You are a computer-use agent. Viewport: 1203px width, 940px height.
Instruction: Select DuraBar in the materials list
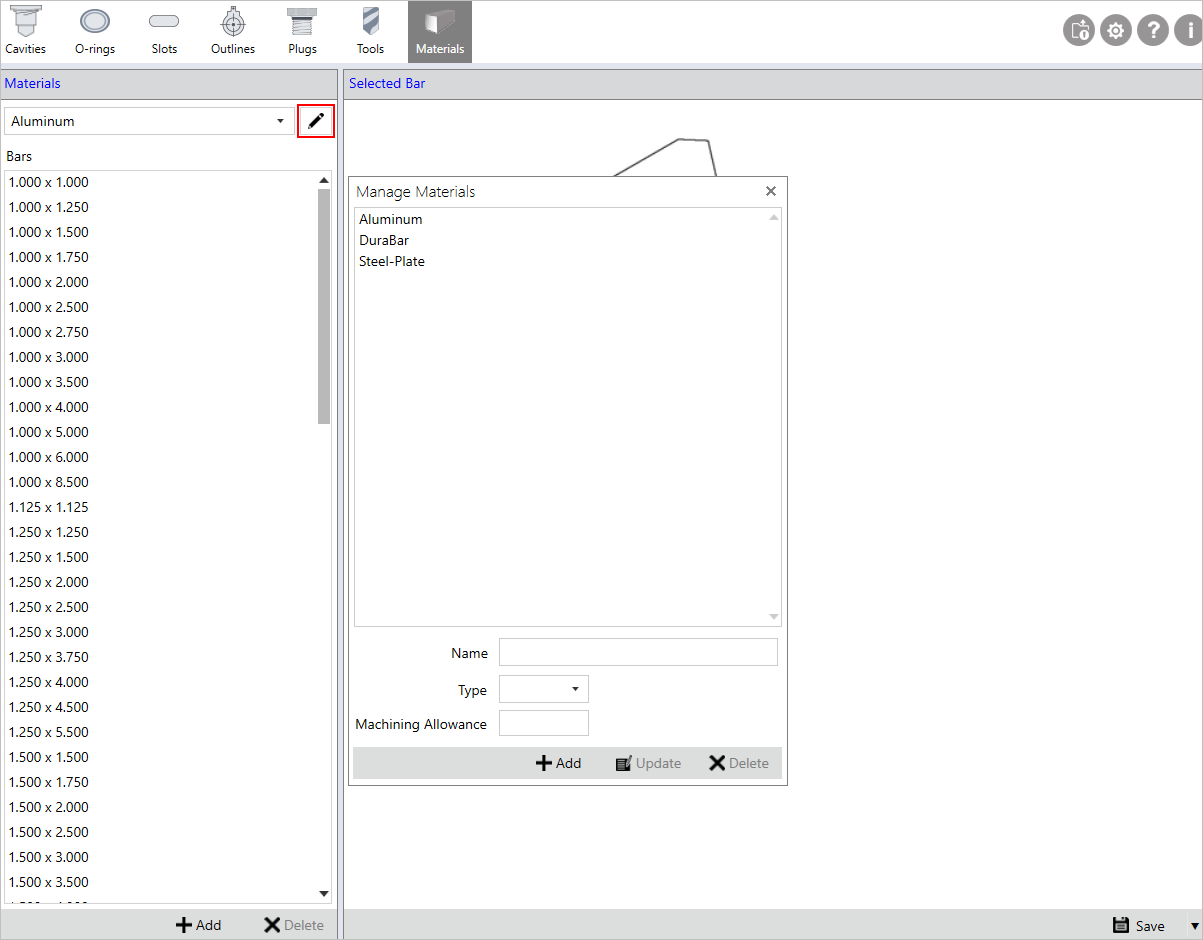point(384,240)
